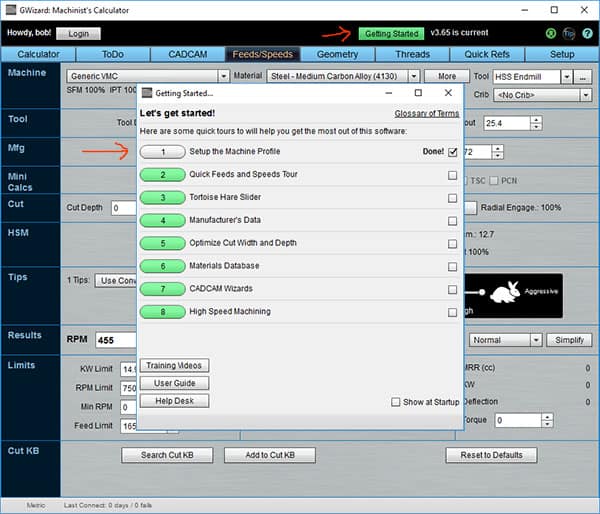Select the Feeds/Speeds tab
The height and width of the screenshot is (514, 600).
pos(262,54)
